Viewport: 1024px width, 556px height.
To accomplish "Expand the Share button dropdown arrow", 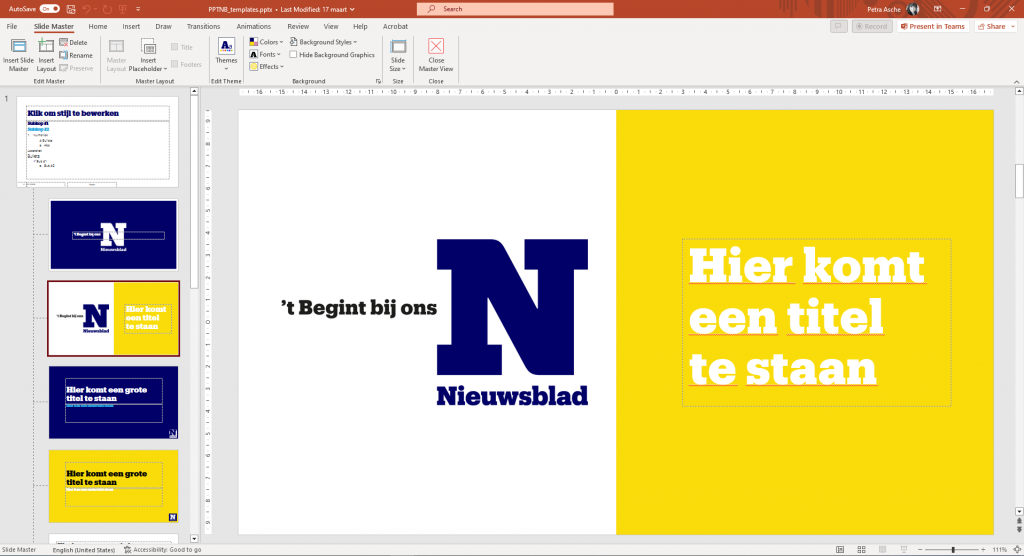I will (x=1013, y=26).
